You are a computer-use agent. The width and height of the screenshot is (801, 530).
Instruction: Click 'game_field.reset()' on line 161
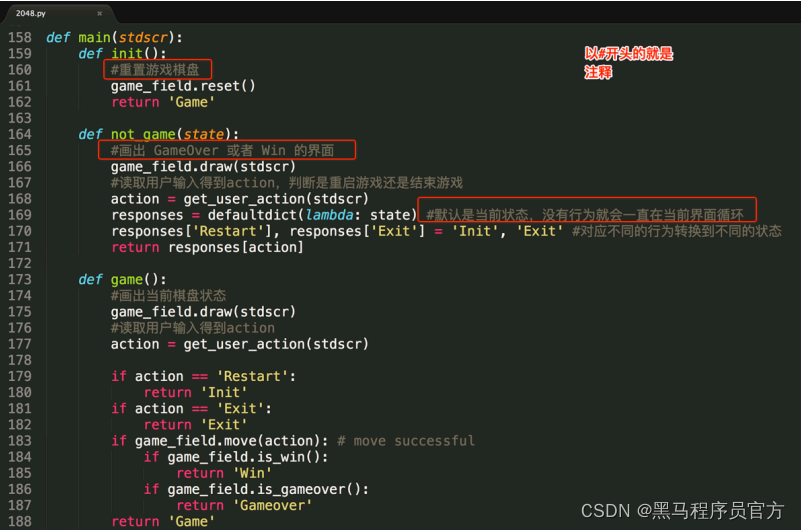183,86
